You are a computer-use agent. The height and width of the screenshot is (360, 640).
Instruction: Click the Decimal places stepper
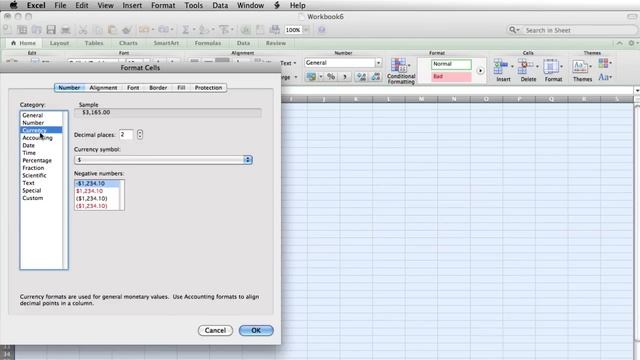pyautogui.click(x=140, y=134)
